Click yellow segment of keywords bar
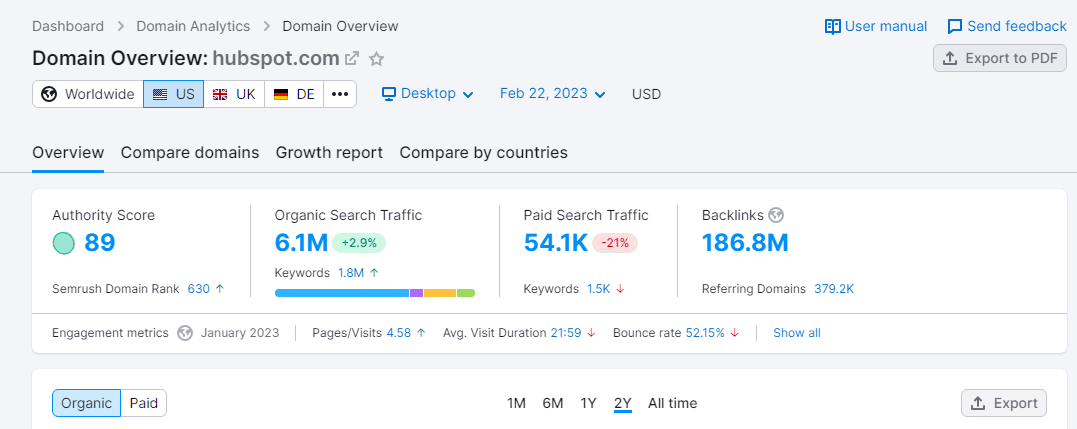 [x=440, y=293]
